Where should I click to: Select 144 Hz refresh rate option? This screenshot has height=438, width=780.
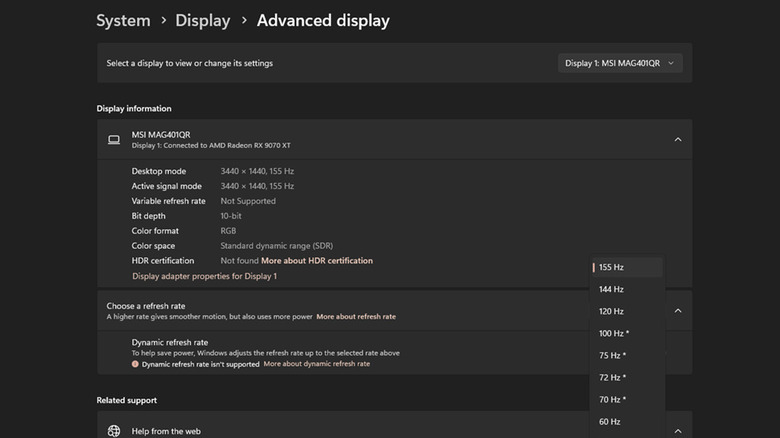click(627, 289)
